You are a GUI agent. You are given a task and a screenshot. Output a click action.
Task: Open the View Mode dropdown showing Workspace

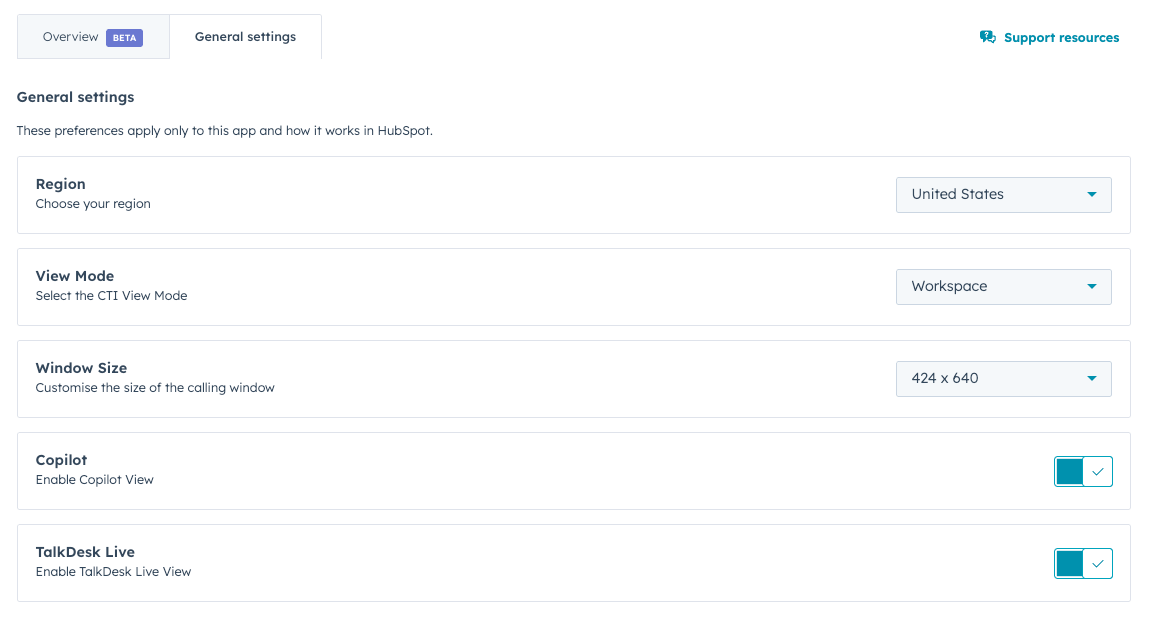[x=1003, y=286]
